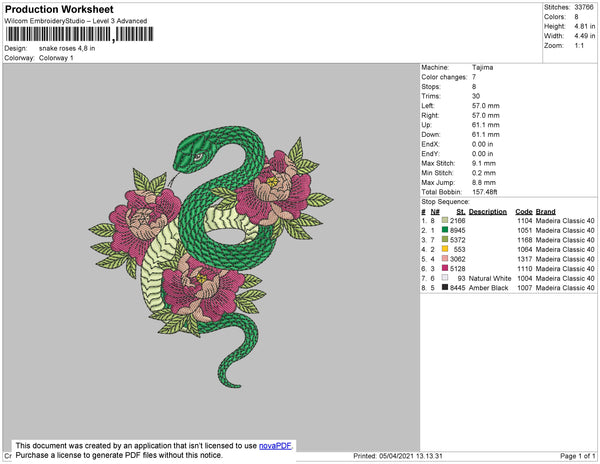Click the 'Right:' measurement label
The image size is (600, 464).
[430, 115]
